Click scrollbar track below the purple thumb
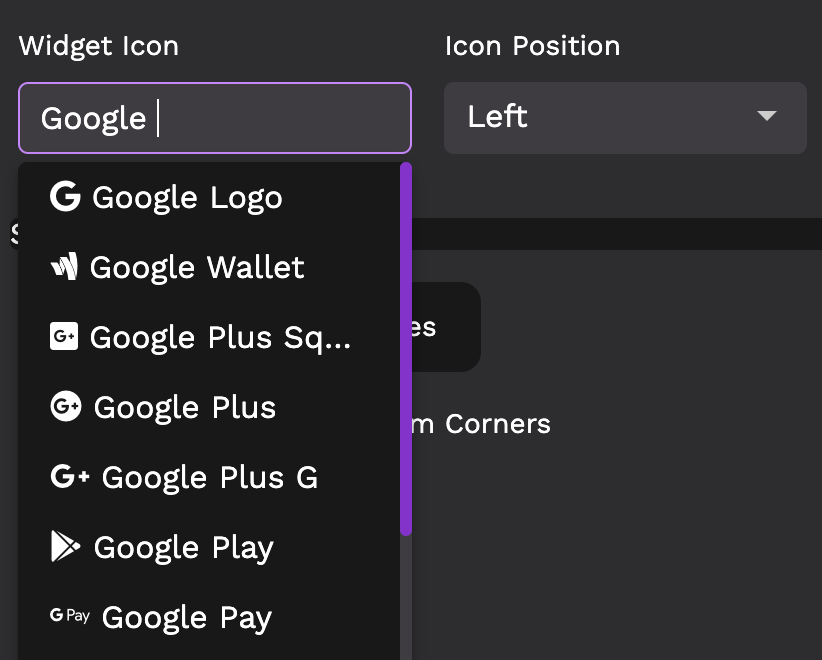 click(406, 600)
